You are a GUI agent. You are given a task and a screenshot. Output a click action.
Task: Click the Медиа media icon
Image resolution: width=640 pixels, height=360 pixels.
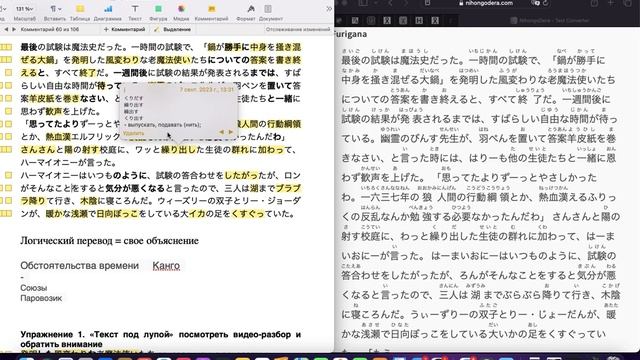coord(181,9)
